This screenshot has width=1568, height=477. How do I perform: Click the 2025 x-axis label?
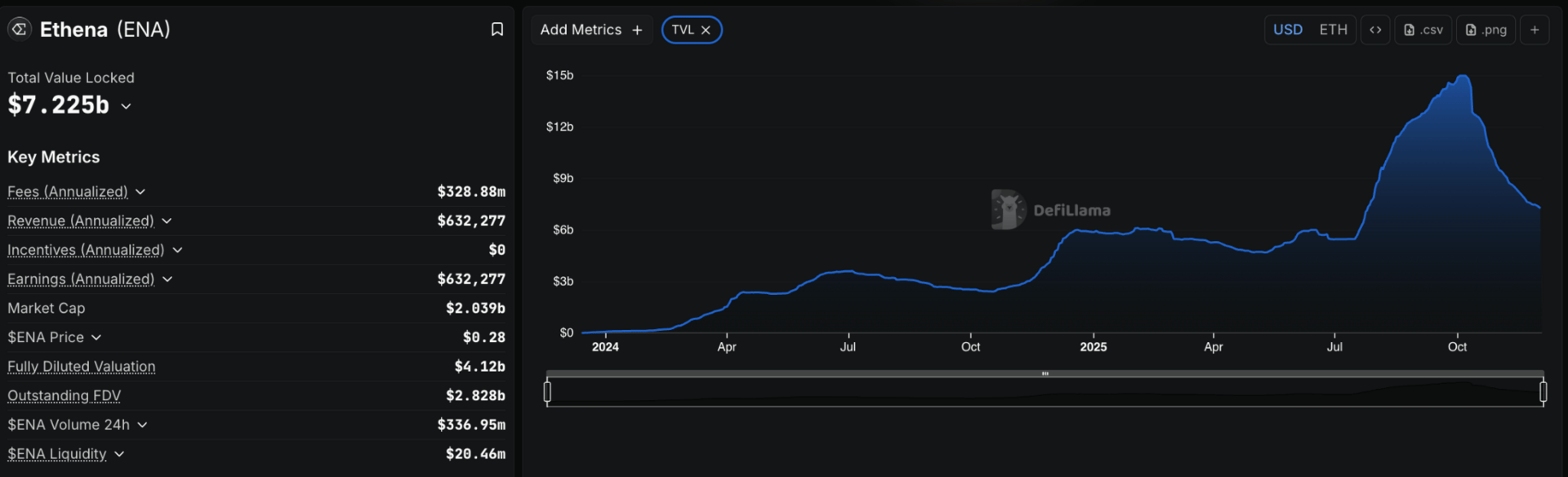[1094, 347]
